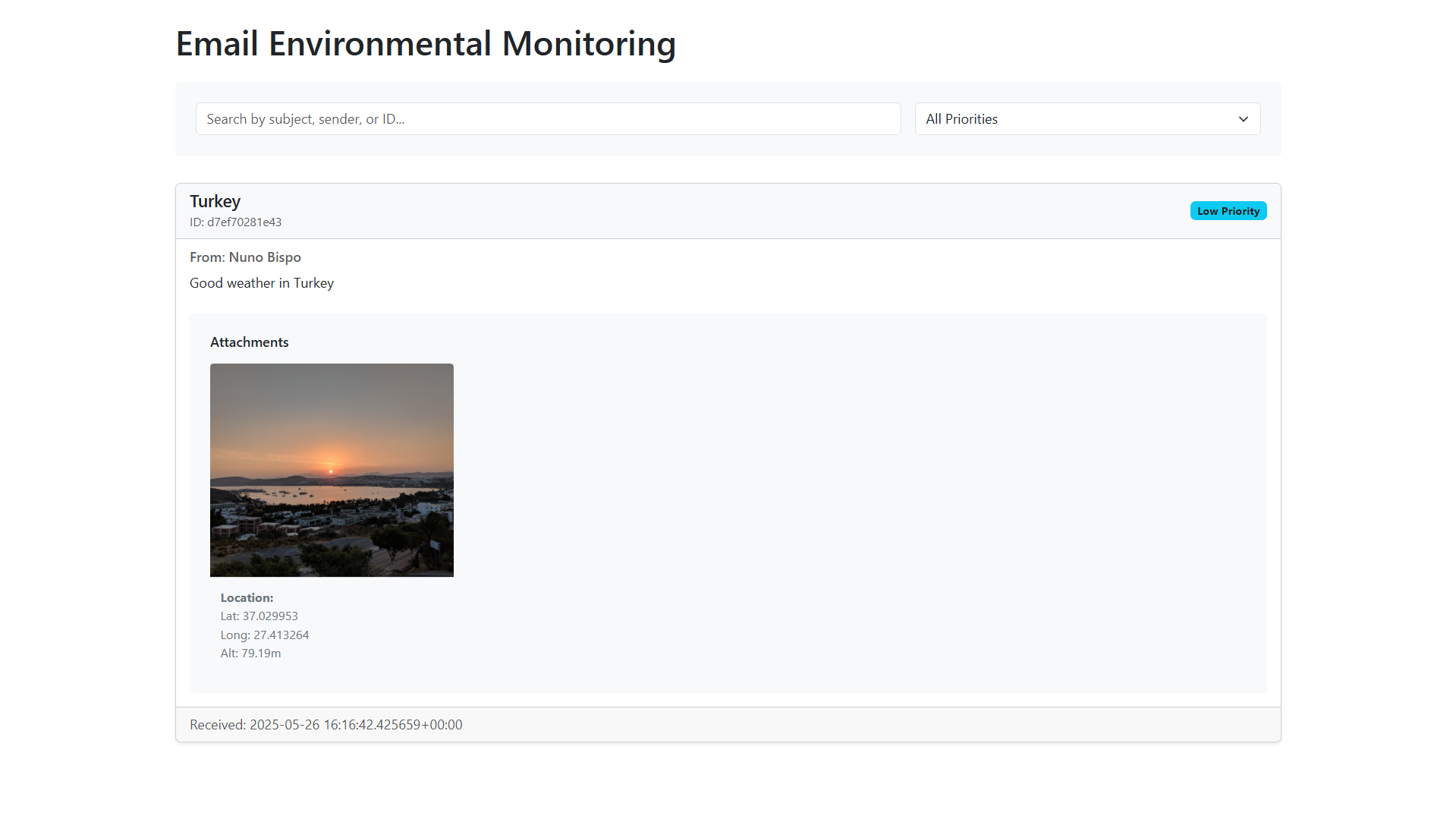Click the Received timestamp footer
1456x819 pixels.
[x=325, y=724]
